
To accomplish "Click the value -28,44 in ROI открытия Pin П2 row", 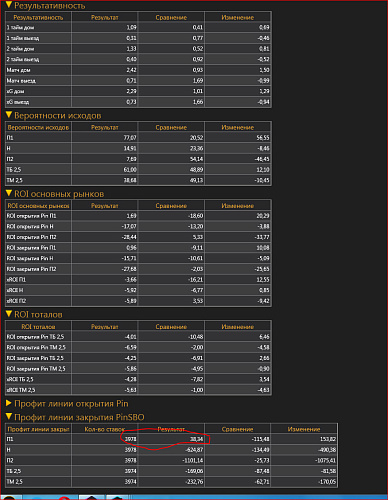I will pos(129,237).
